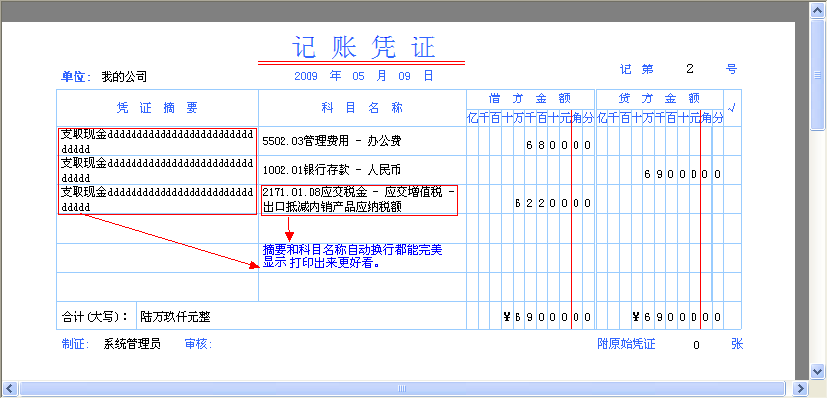The height and width of the screenshot is (399, 828).
Task: Click the 贷方金额 column header
Action: click(x=659, y=98)
